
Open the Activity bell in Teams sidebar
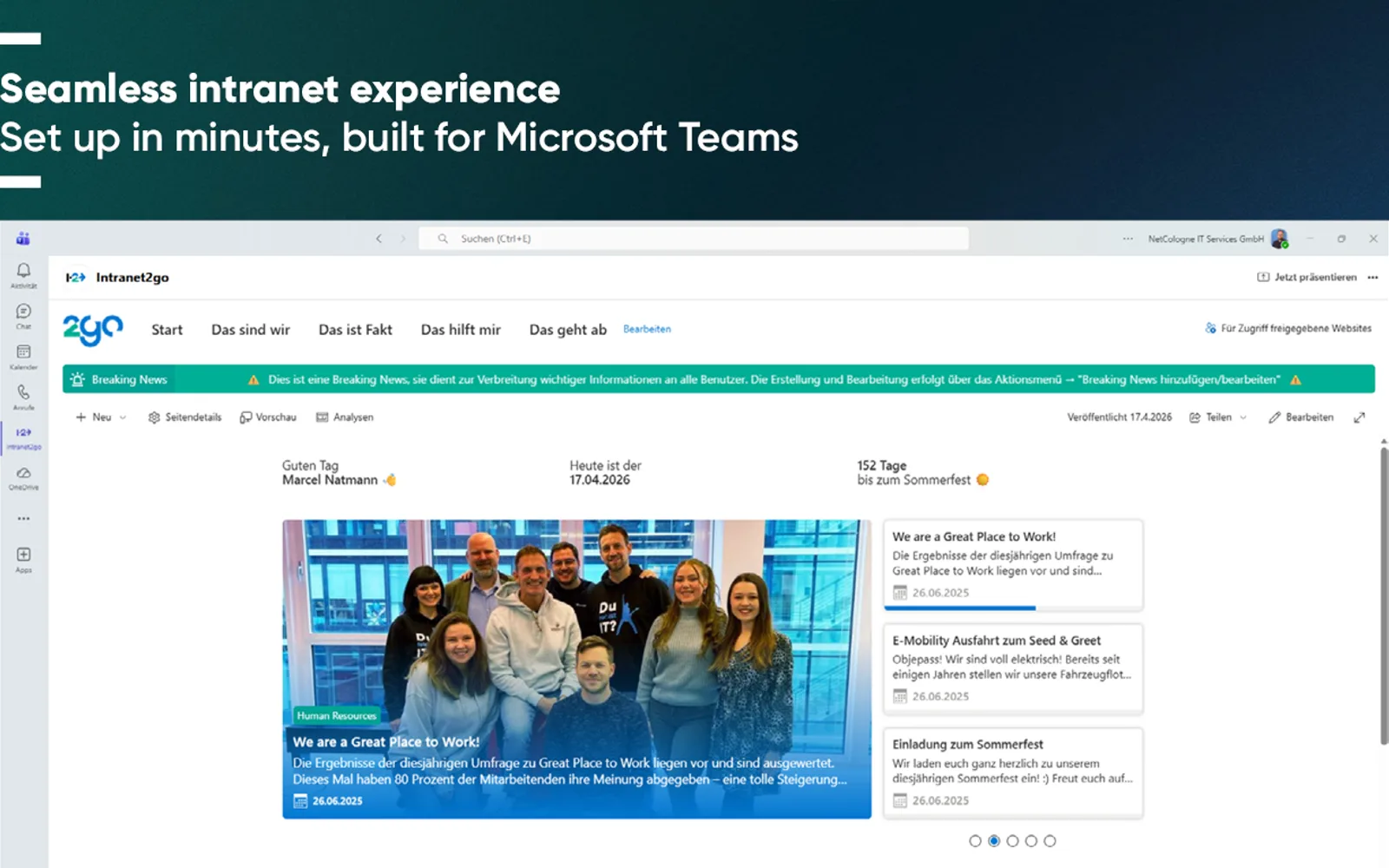(23, 275)
